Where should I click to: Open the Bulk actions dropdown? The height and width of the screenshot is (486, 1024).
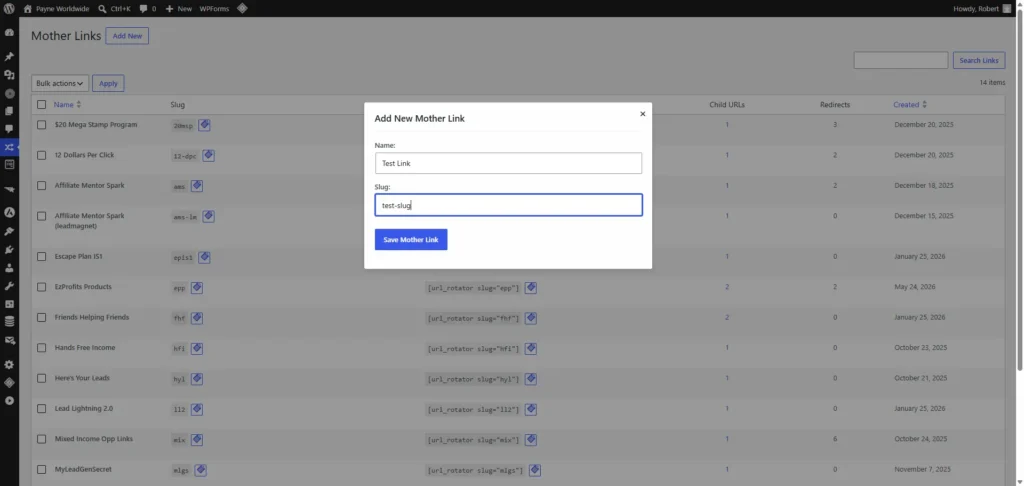pyautogui.click(x=60, y=83)
